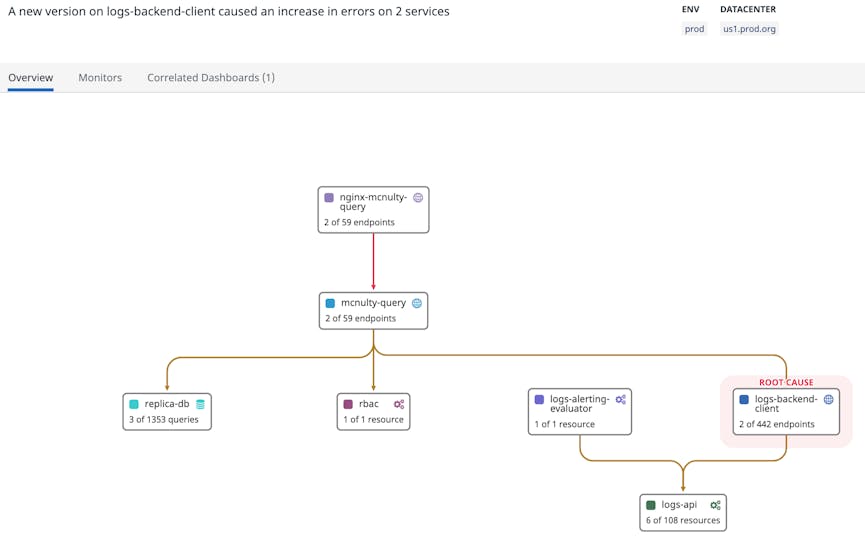Screen dimensions: 865x541
Task: Click logs-alerting-evaluator service type icon
Action: click(x=620, y=399)
